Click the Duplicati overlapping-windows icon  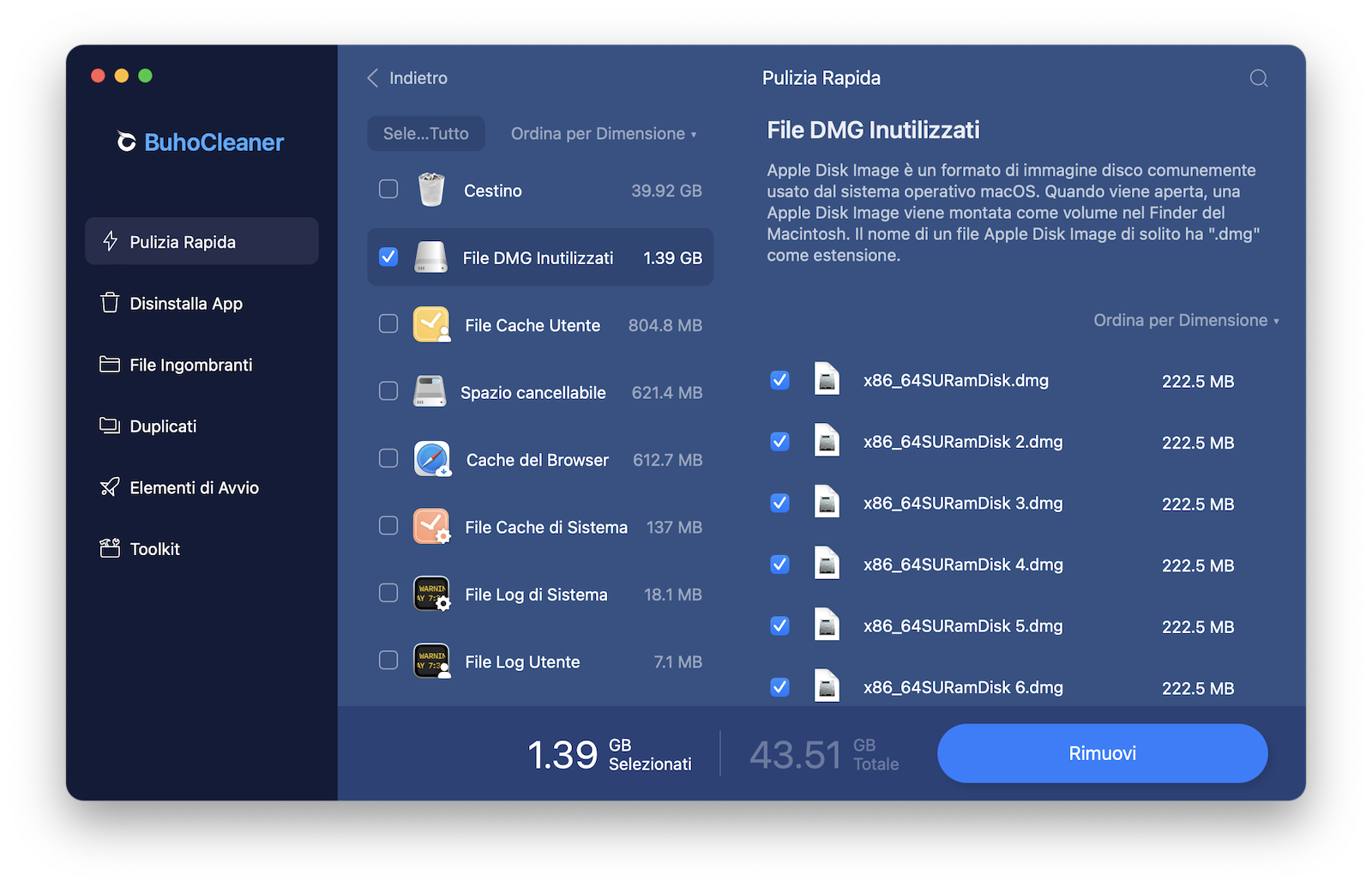110,426
